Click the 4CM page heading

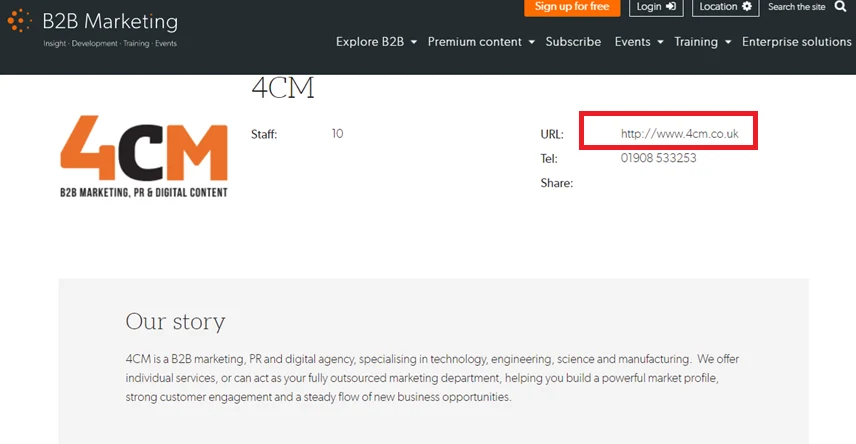pos(283,88)
